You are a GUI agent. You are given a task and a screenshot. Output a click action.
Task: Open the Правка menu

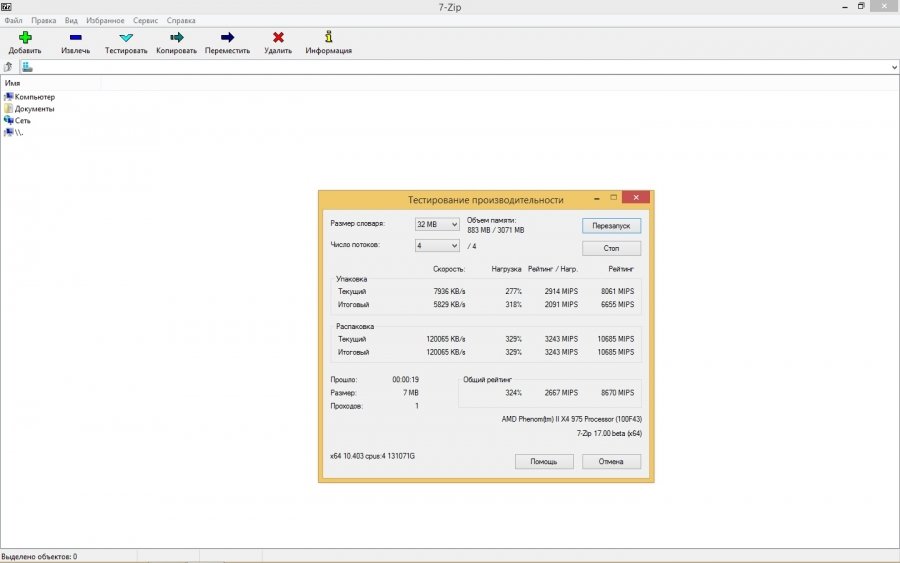[44, 20]
